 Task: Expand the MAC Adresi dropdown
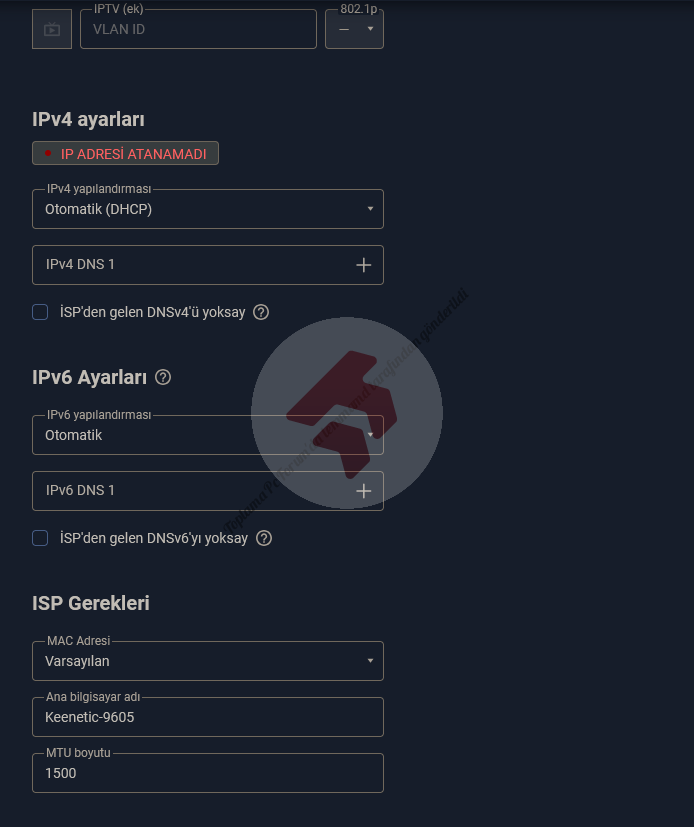(208, 661)
